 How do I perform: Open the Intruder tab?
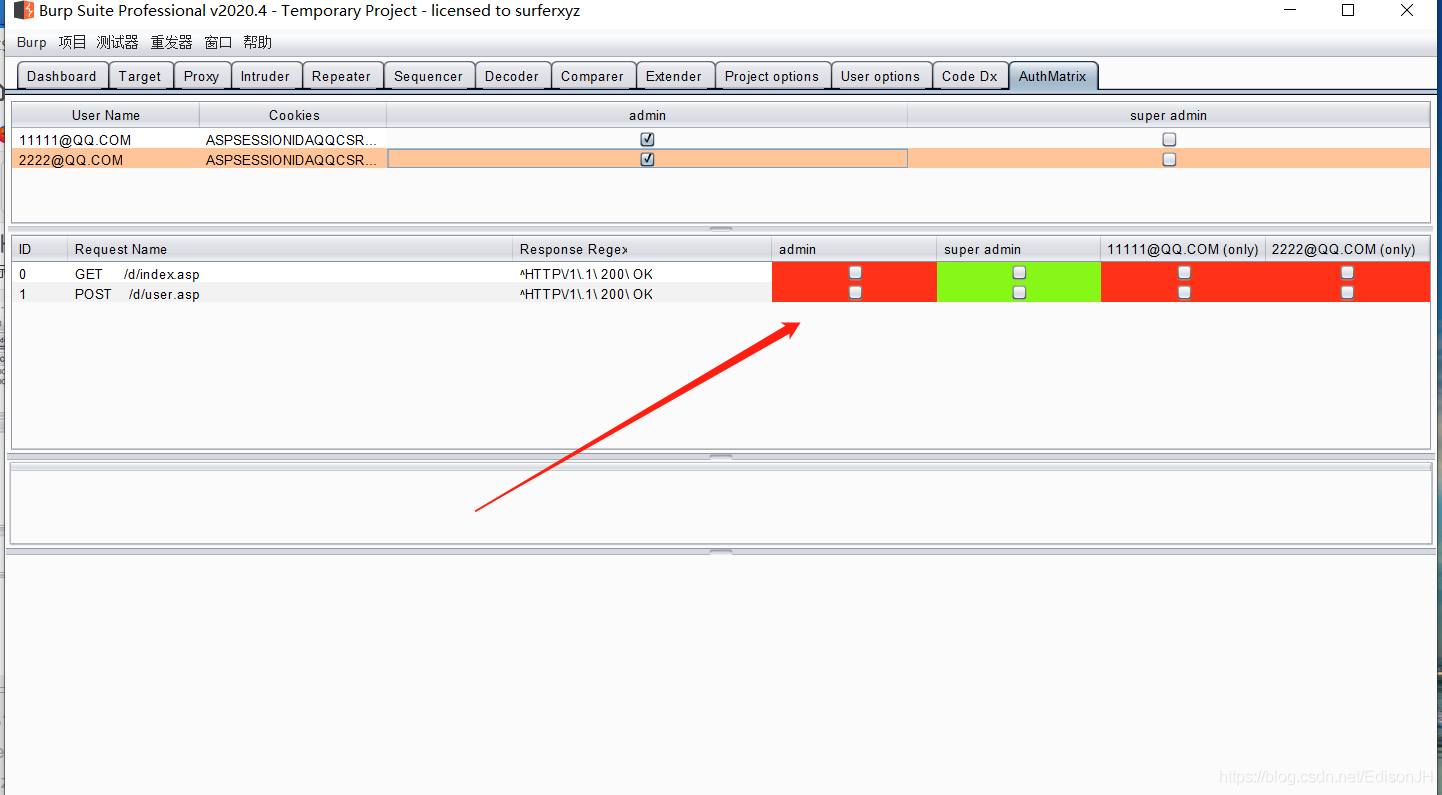pos(265,75)
